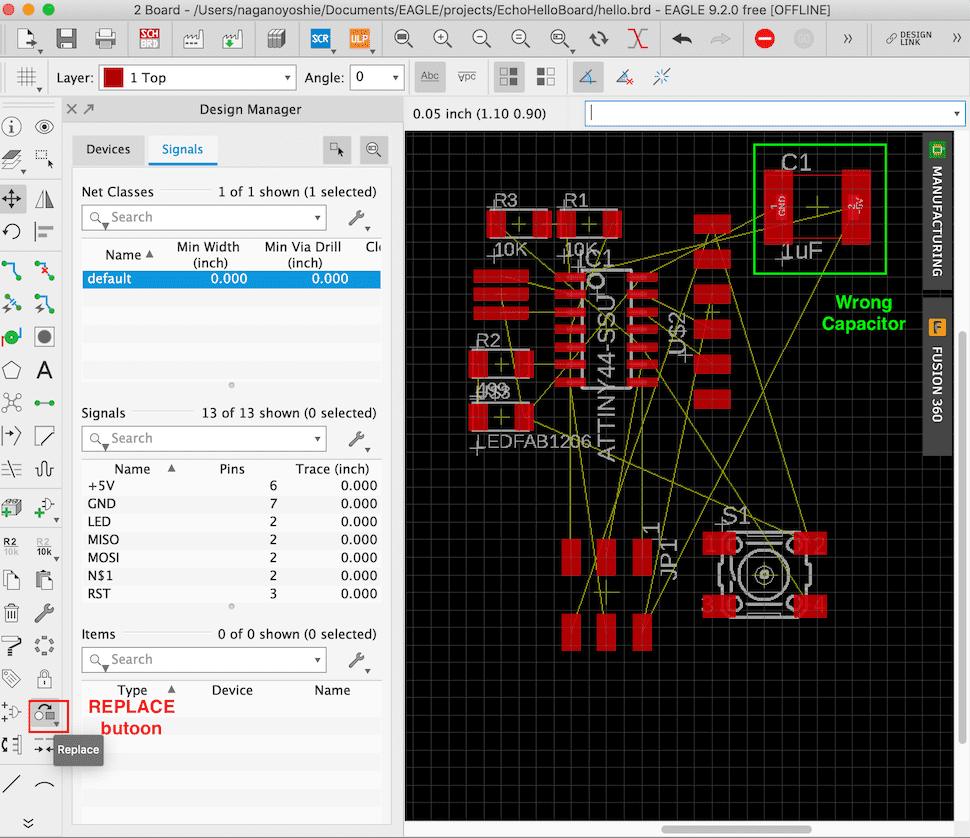
Task: Click the Replace tool in the left toolbar
Action: (43, 714)
